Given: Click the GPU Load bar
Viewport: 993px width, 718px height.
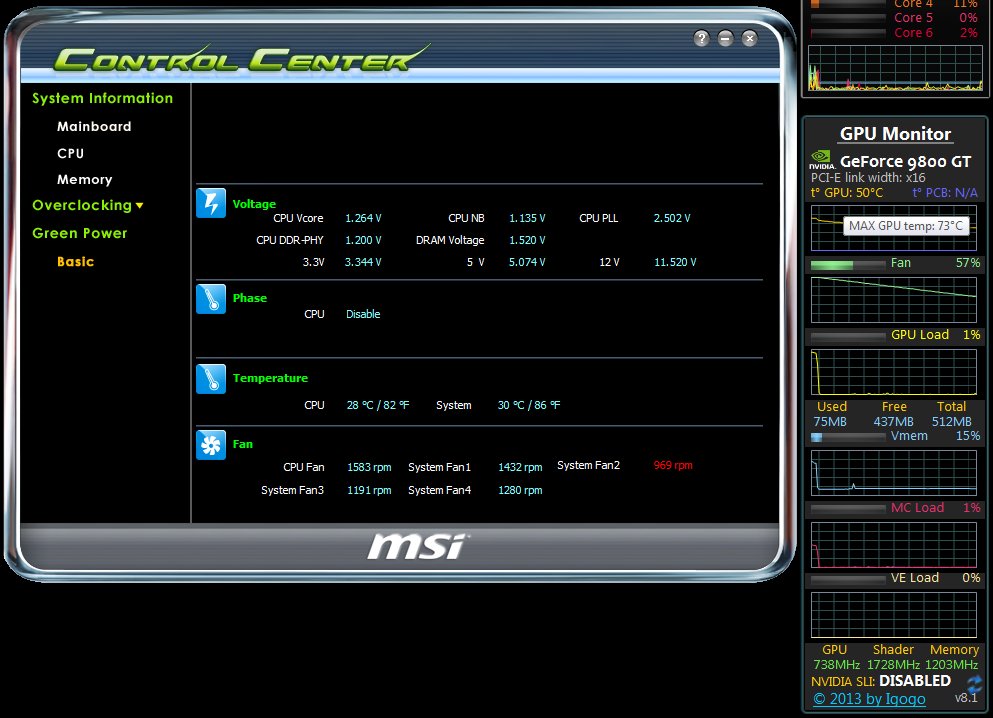Looking at the screenshot, I should [847, 336].
